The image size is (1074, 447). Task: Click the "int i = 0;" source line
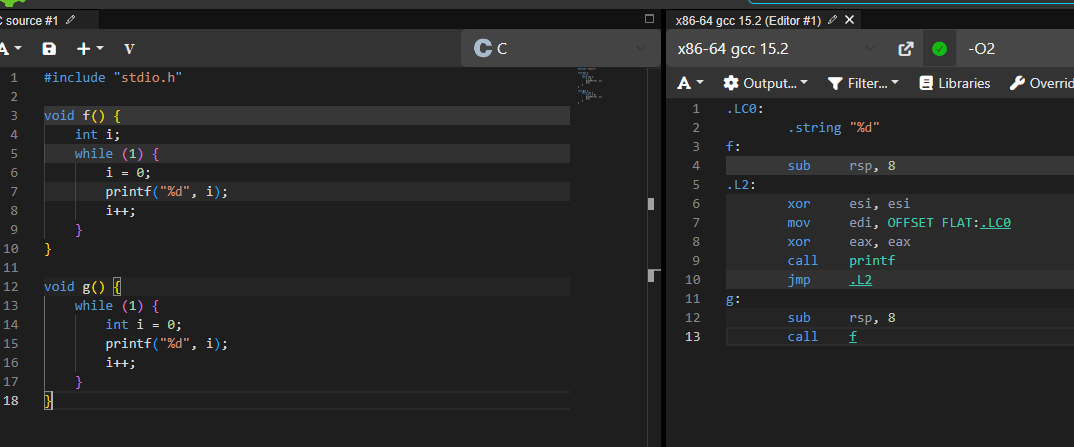[144, 324]
